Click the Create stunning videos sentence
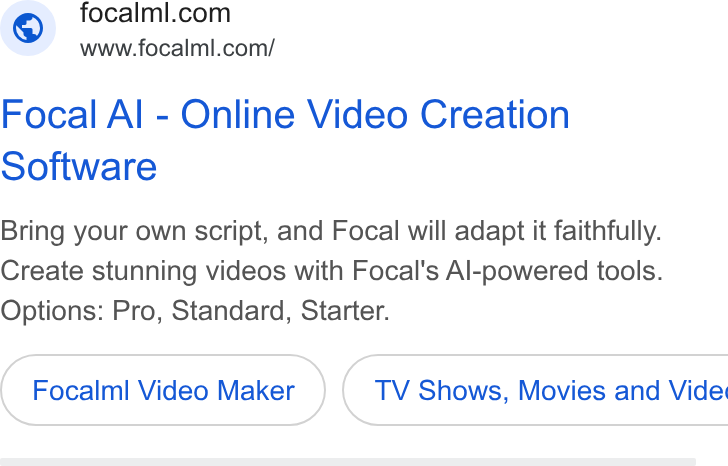This screenshot has width=728, height=466. coord(332,271)
